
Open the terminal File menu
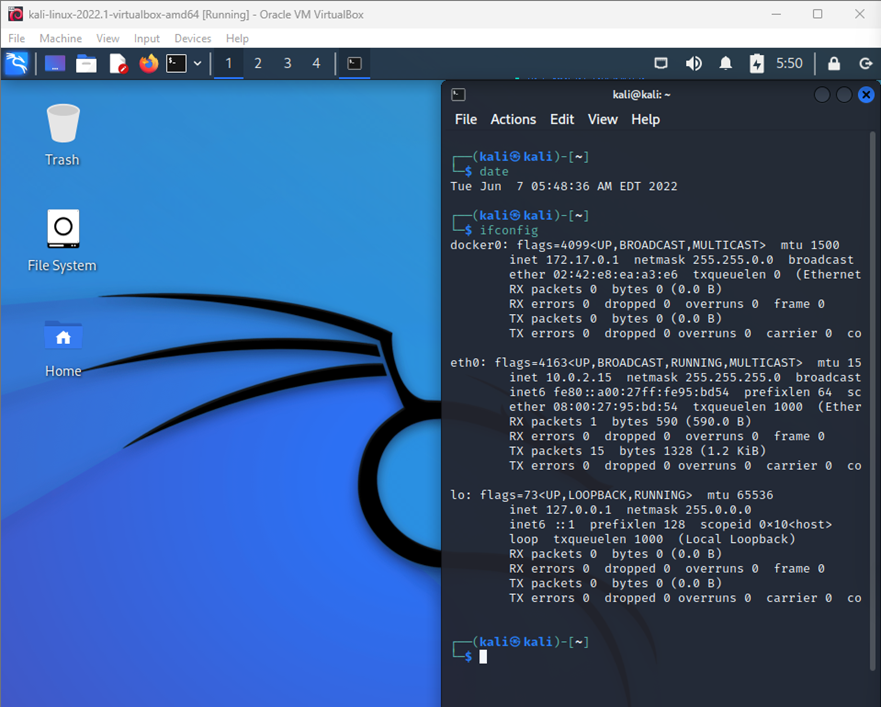(466, 119)
